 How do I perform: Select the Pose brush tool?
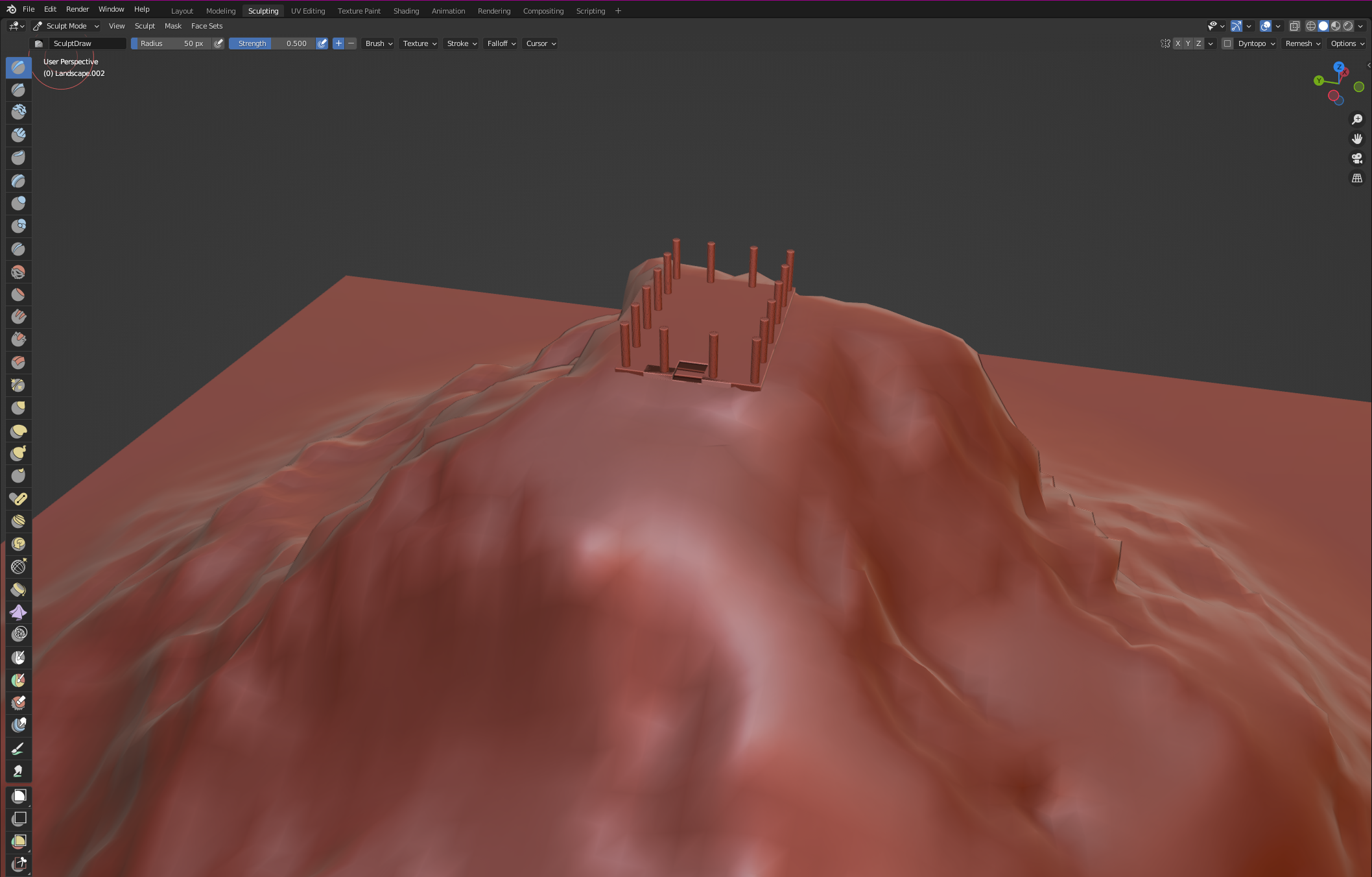[18, 499]
